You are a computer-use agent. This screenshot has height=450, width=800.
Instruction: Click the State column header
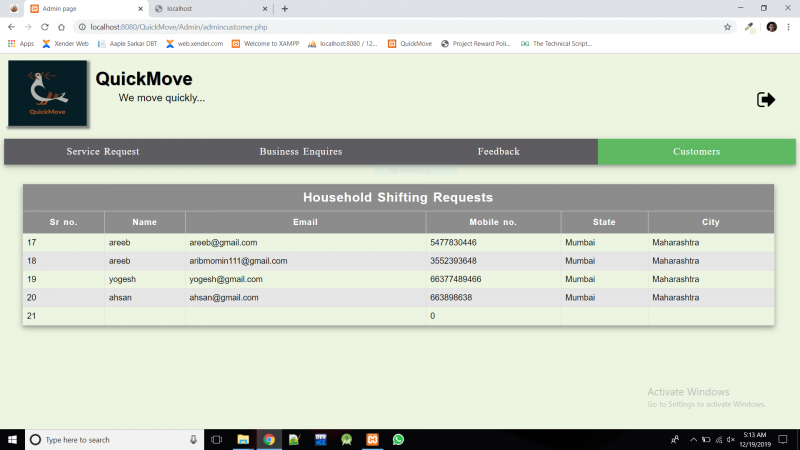[604, 222]
